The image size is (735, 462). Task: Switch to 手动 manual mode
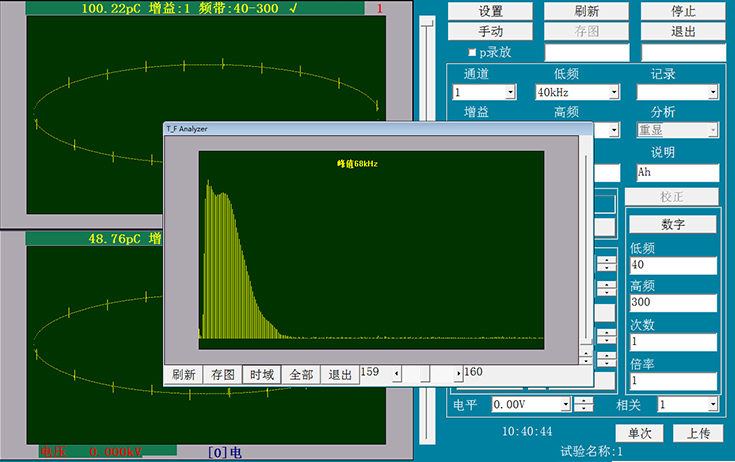point(490,31)
